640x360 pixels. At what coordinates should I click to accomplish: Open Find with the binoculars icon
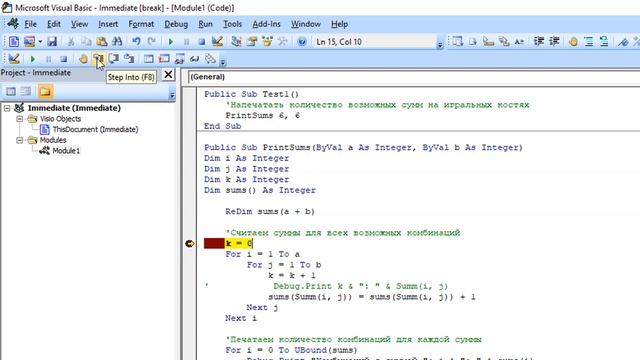coord(117,41)
